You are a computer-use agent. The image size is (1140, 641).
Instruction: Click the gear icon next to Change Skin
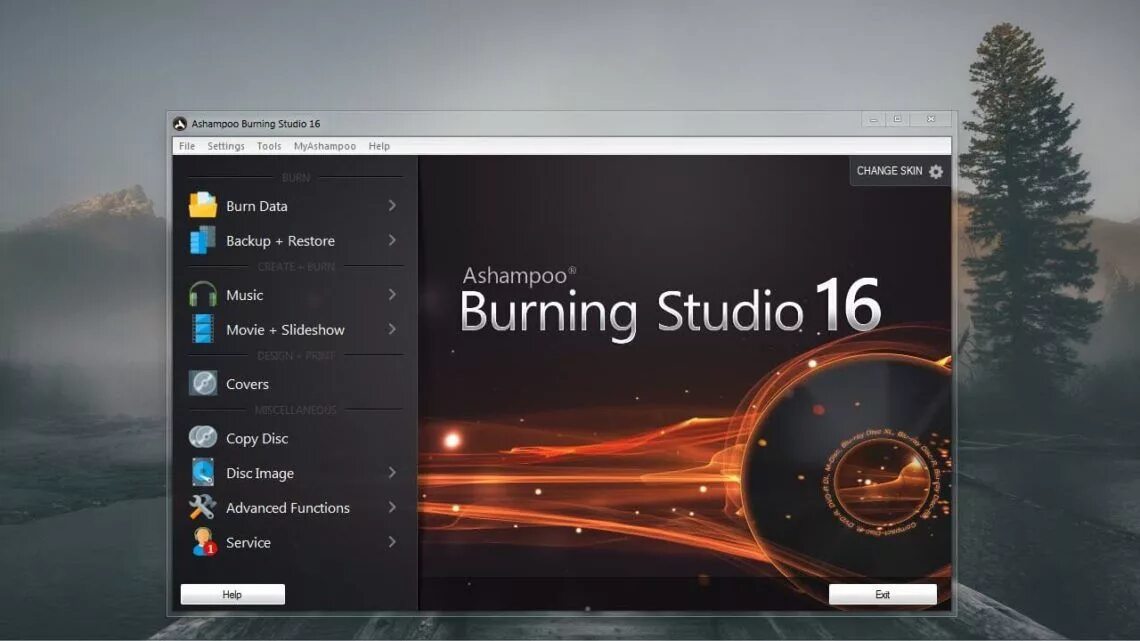(x=935, y=171)
